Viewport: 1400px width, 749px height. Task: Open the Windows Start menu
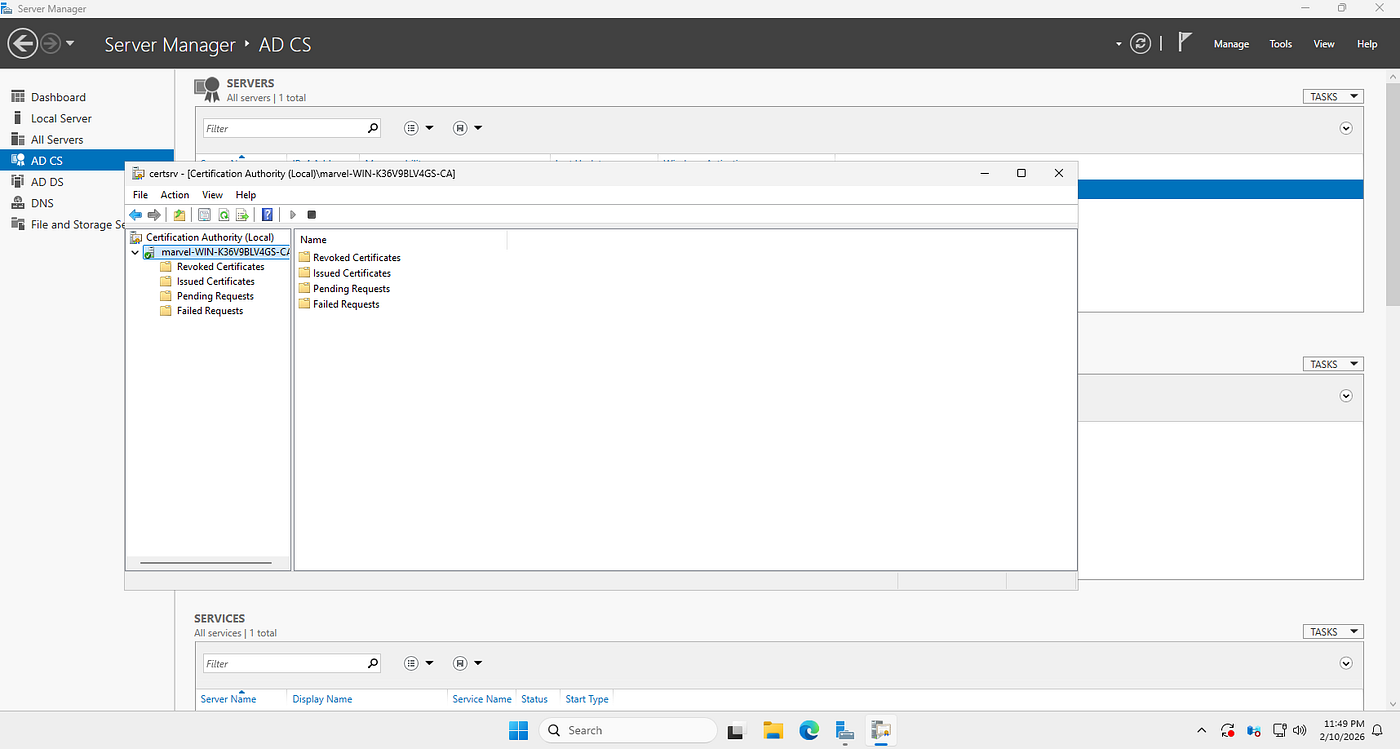point(518,730)
